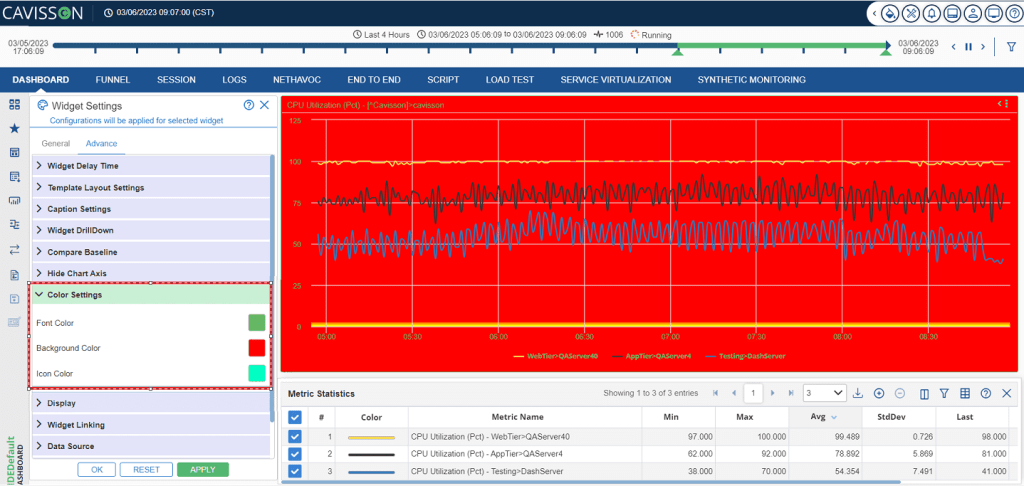Pause the running timeline
Viewport: 1024px width, 486px height.
(968, 46)
